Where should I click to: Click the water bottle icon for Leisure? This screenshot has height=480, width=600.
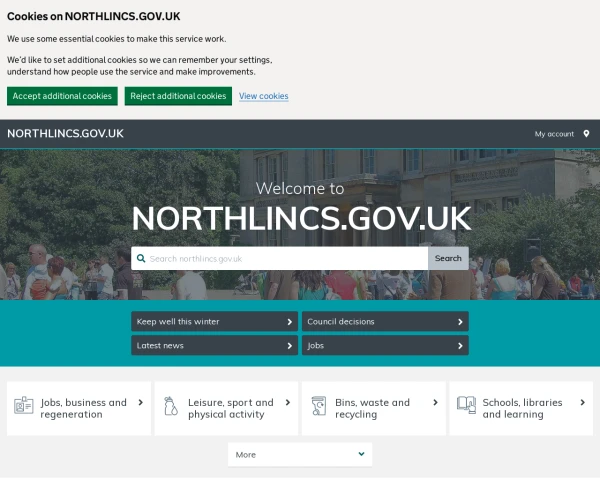[x=171, y=406]
